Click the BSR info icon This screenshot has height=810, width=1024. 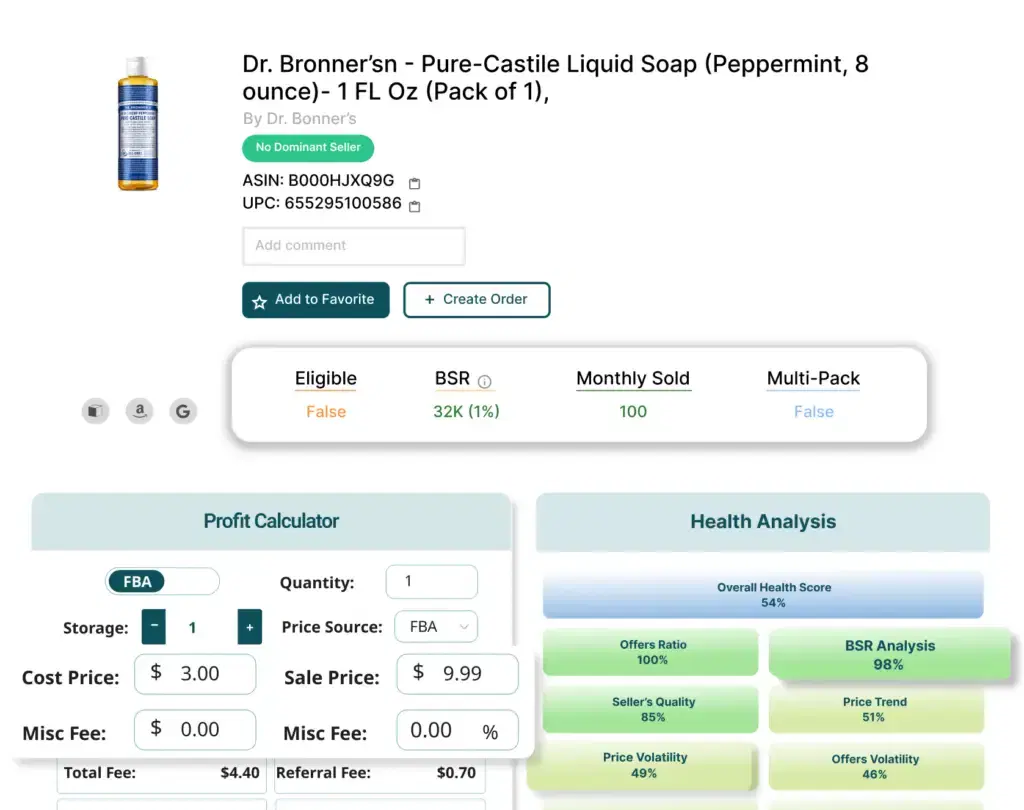click(484, 381)
